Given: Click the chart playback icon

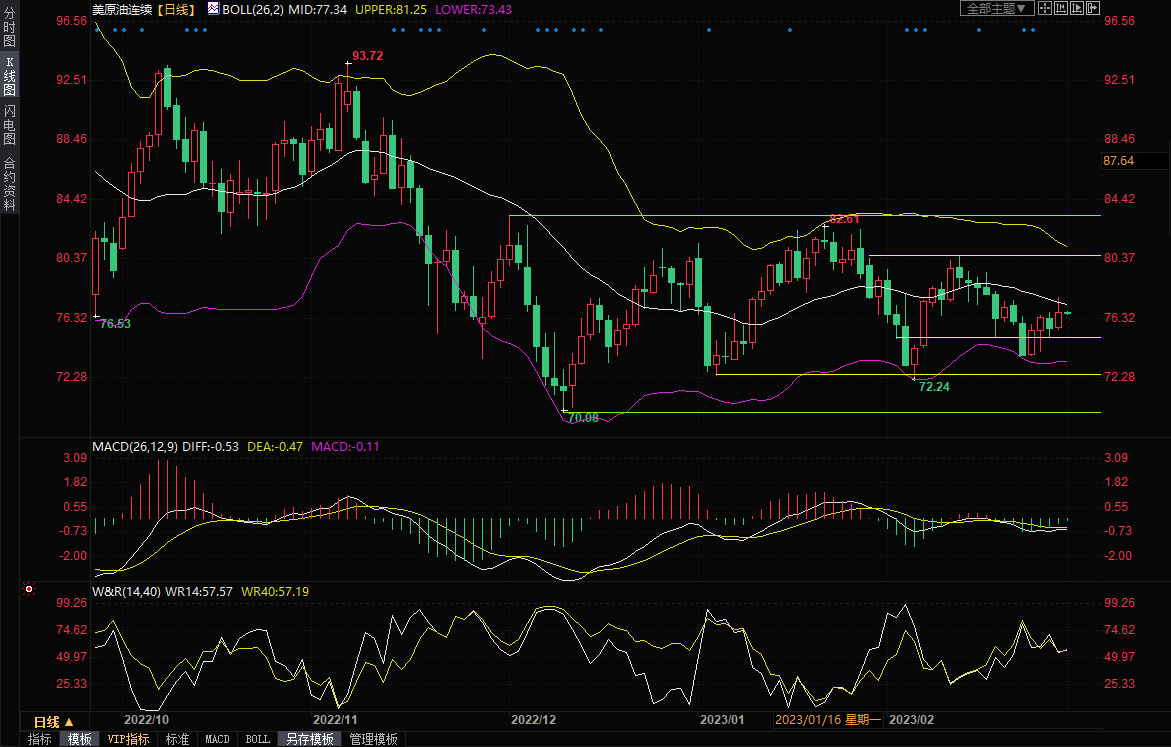Looking at the screenshot, I should tap(1077, 8).
